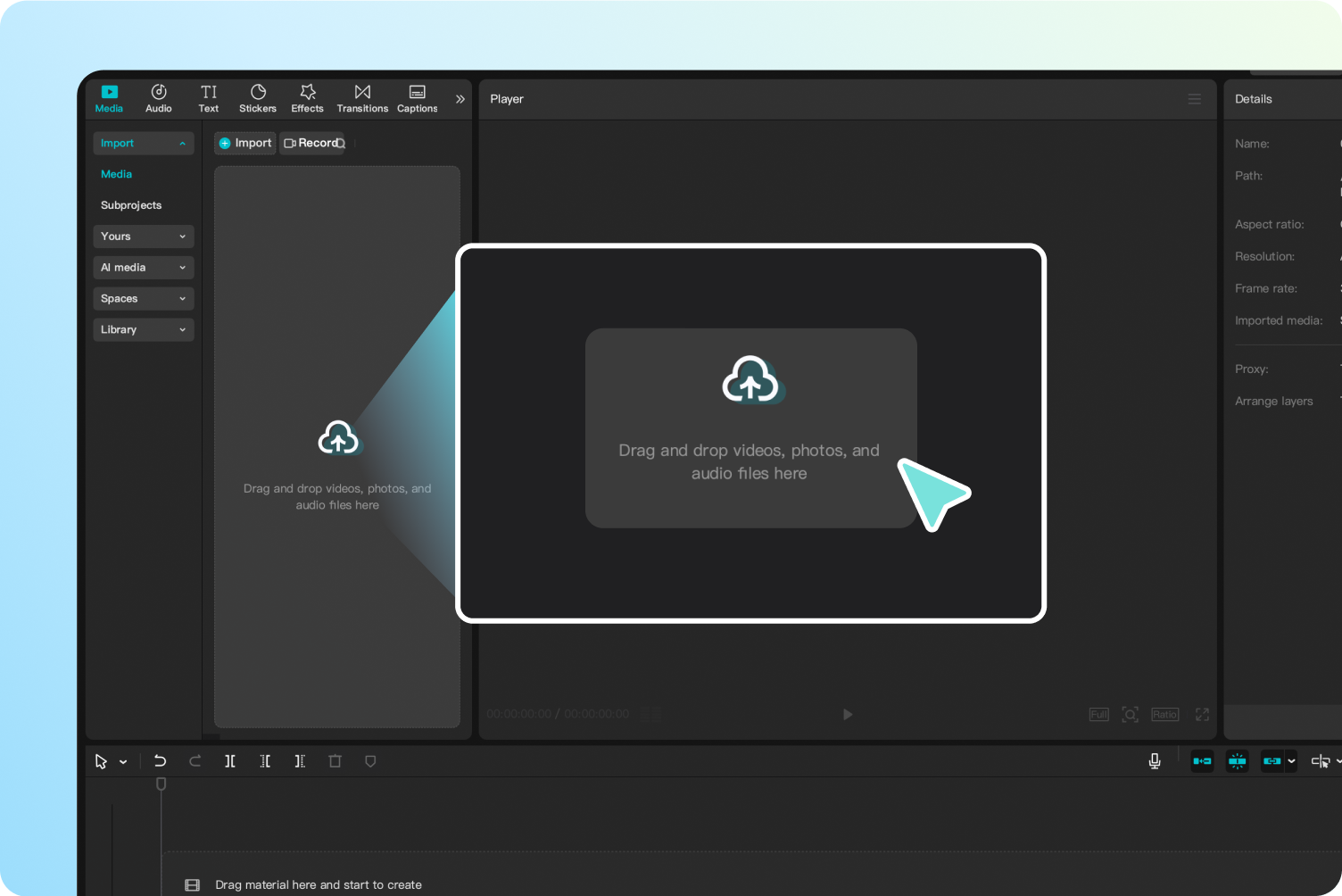Image resolution: width=1342 pixels, height=896 pixels.
Task: Click the Record button
Action: [x=310, y=143]
